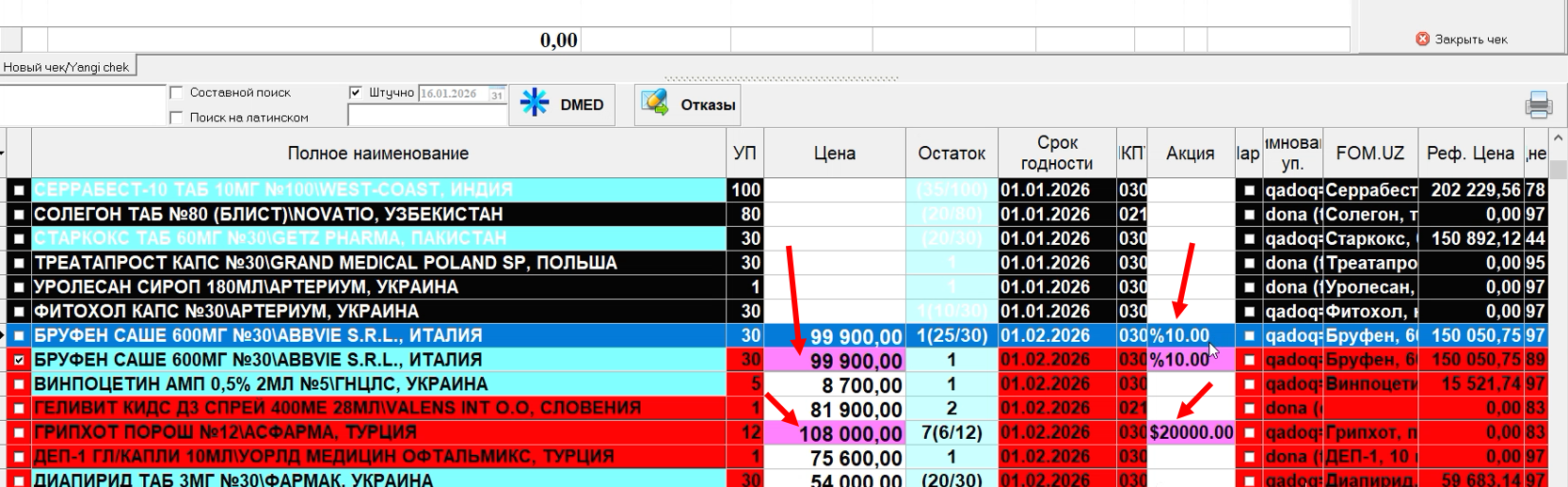Select the Винпоцетин АМП 0,5% row name
The width and height of the screenshot is (1568, 487).
tap(379, 384)
